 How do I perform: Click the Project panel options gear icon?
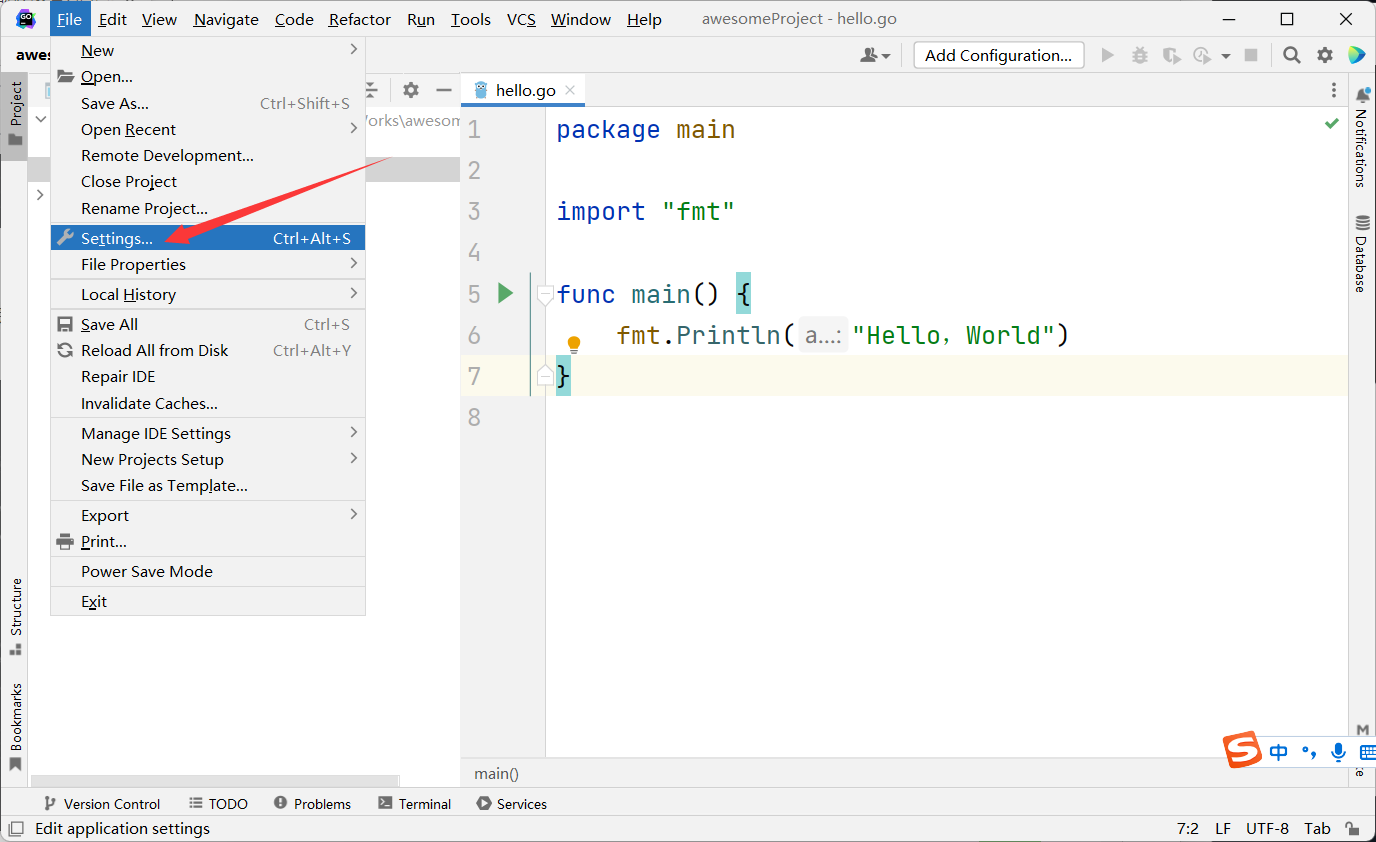[411, 90]
